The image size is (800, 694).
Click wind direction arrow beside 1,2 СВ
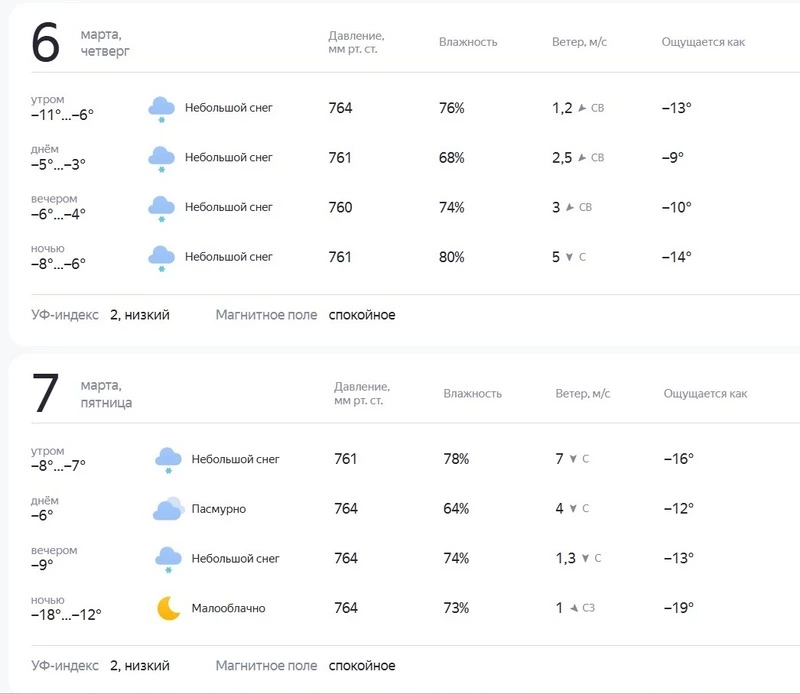[x=583, y=108]
